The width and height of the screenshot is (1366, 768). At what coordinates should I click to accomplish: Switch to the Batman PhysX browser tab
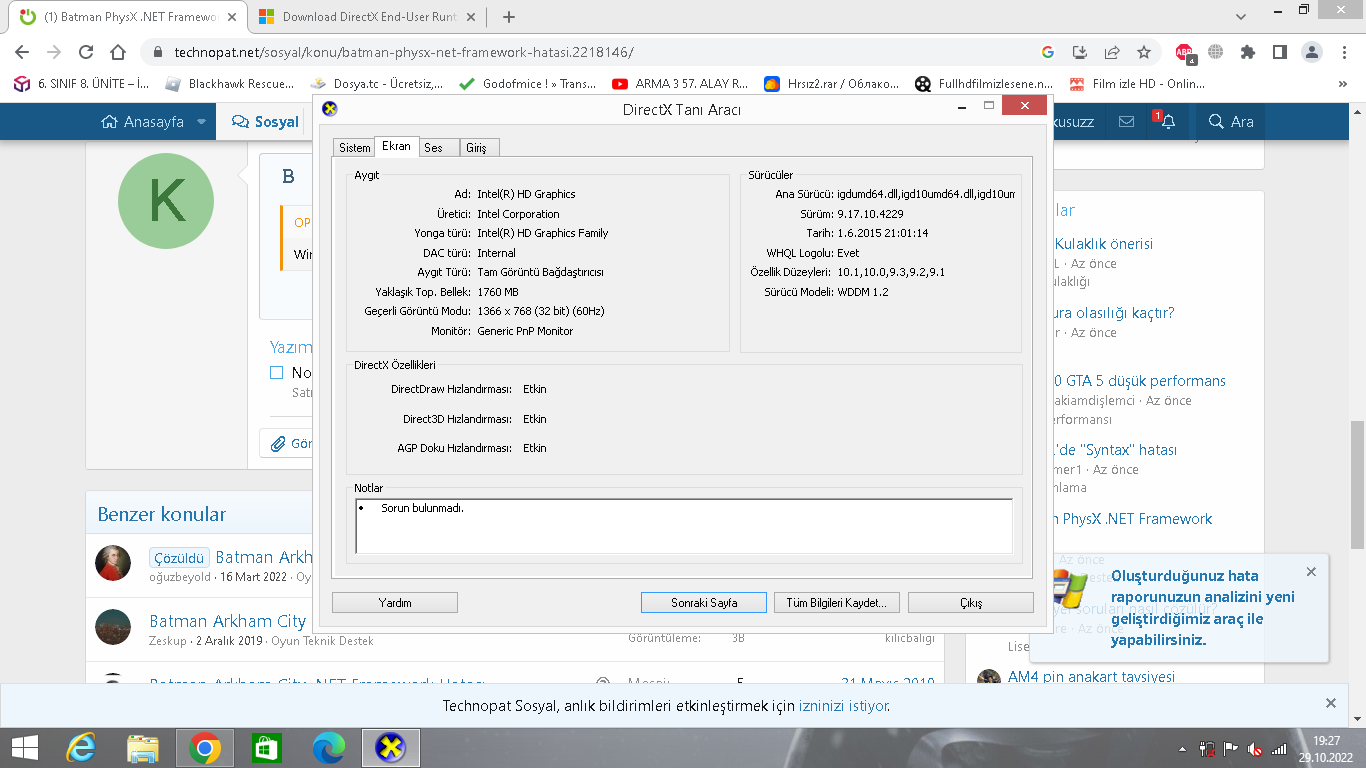(x=130, y=17)
